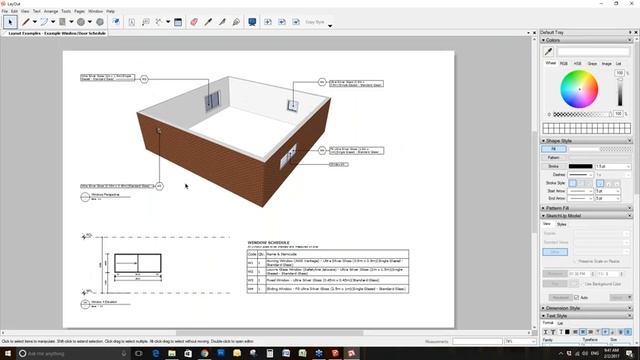Click the Offset tool icon
This screenshot has width=640, height=360.
pyautogui.click(x=116, y=22)
